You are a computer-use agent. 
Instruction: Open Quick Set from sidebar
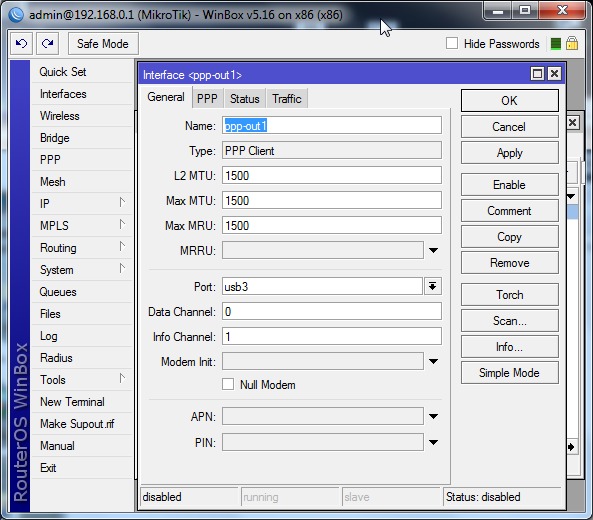[82, 72]
